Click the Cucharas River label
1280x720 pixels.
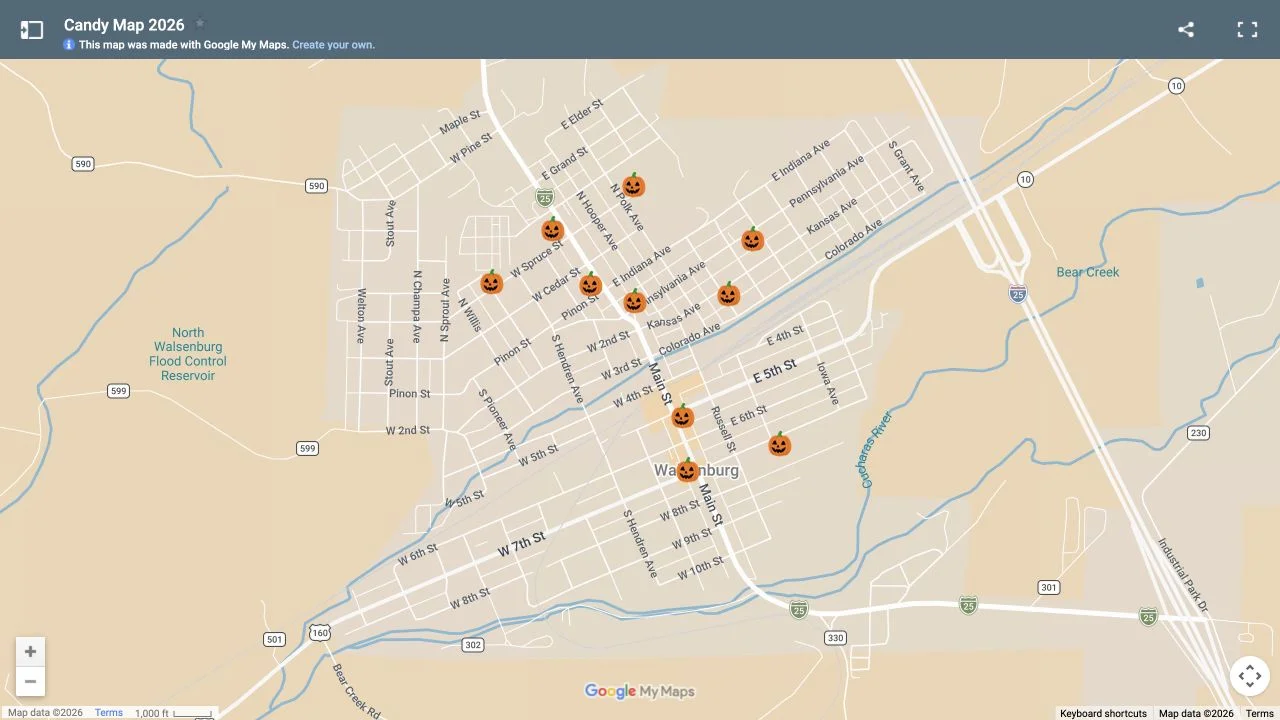click(876, 450)
